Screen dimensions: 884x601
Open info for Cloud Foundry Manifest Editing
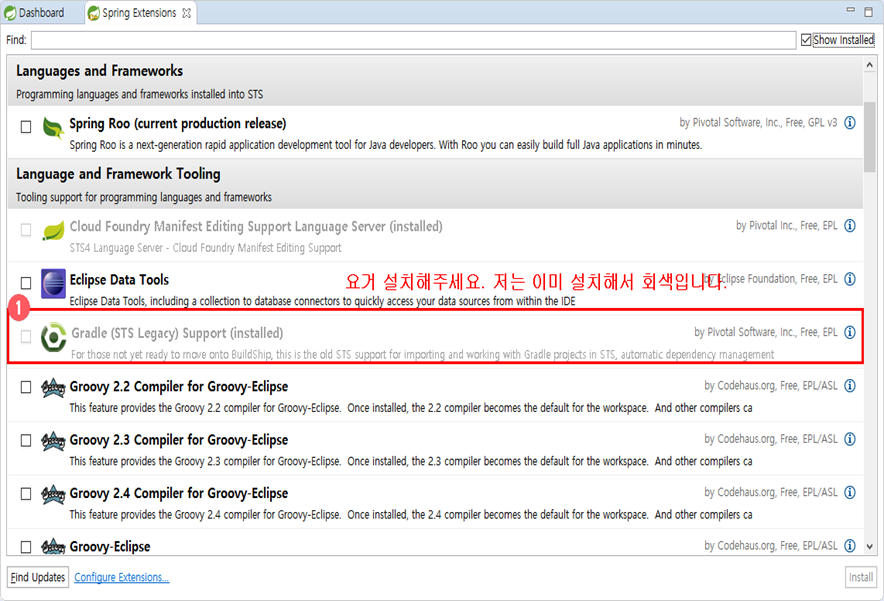(850, 226)
